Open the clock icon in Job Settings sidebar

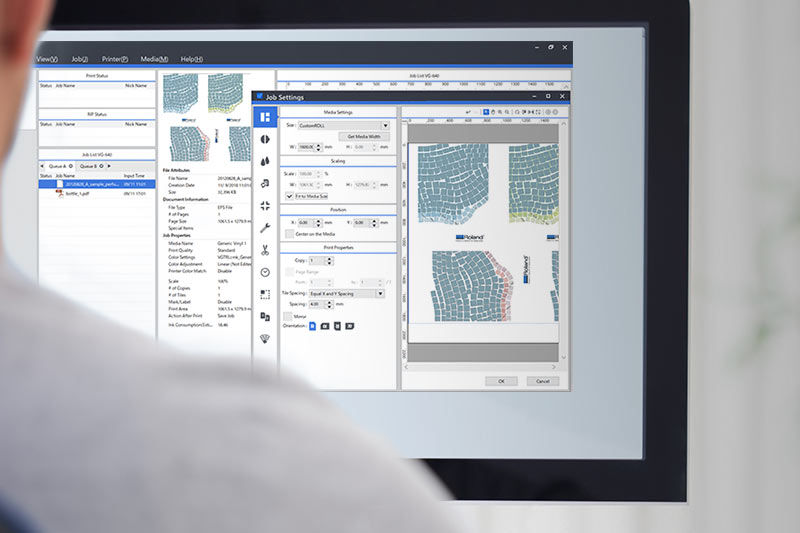[265, 272]
